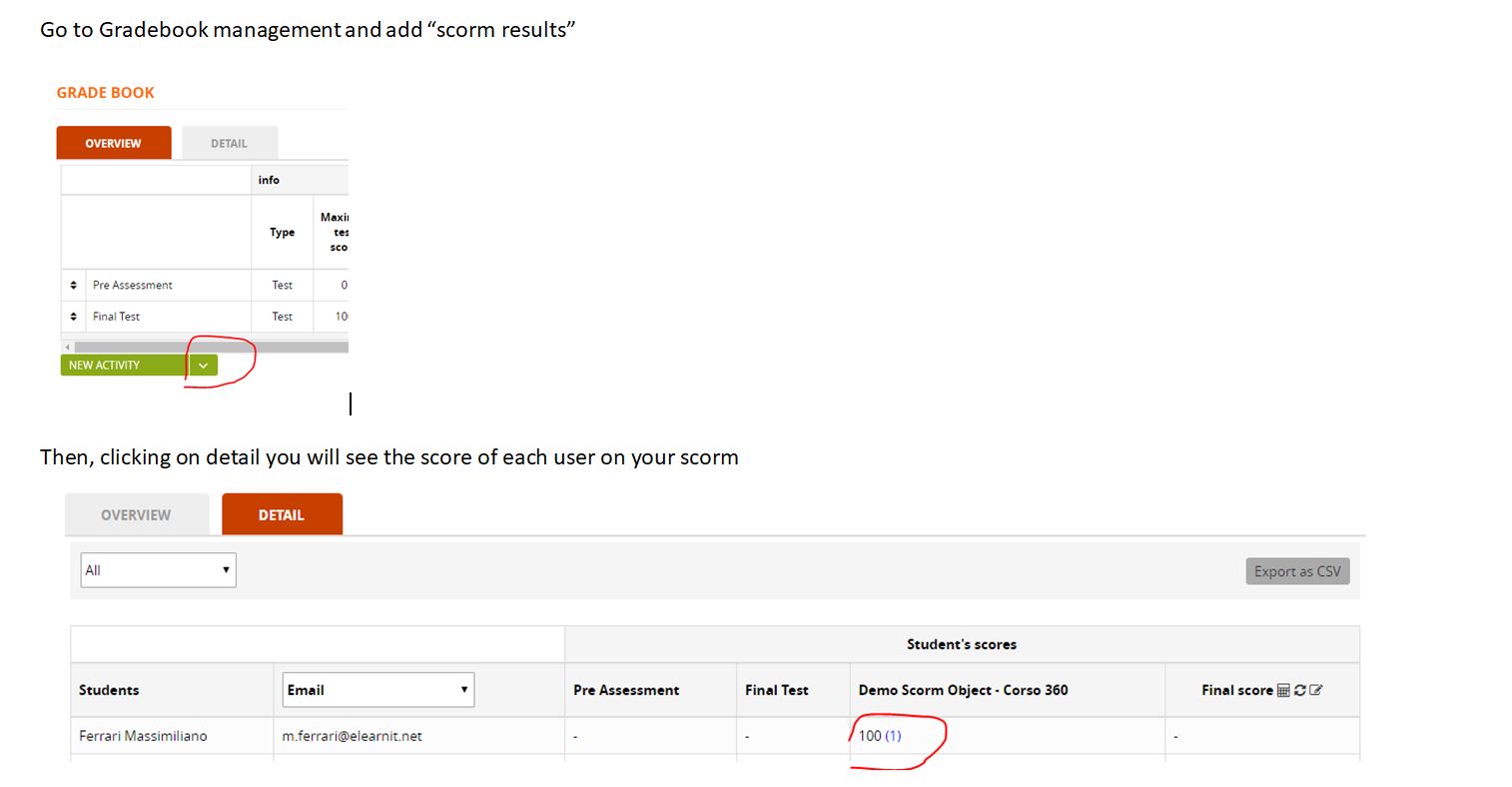This screenshot has width=1512, height=787.
Task: Open the 'All' filter dropdown
Action: tap(158, 570)
